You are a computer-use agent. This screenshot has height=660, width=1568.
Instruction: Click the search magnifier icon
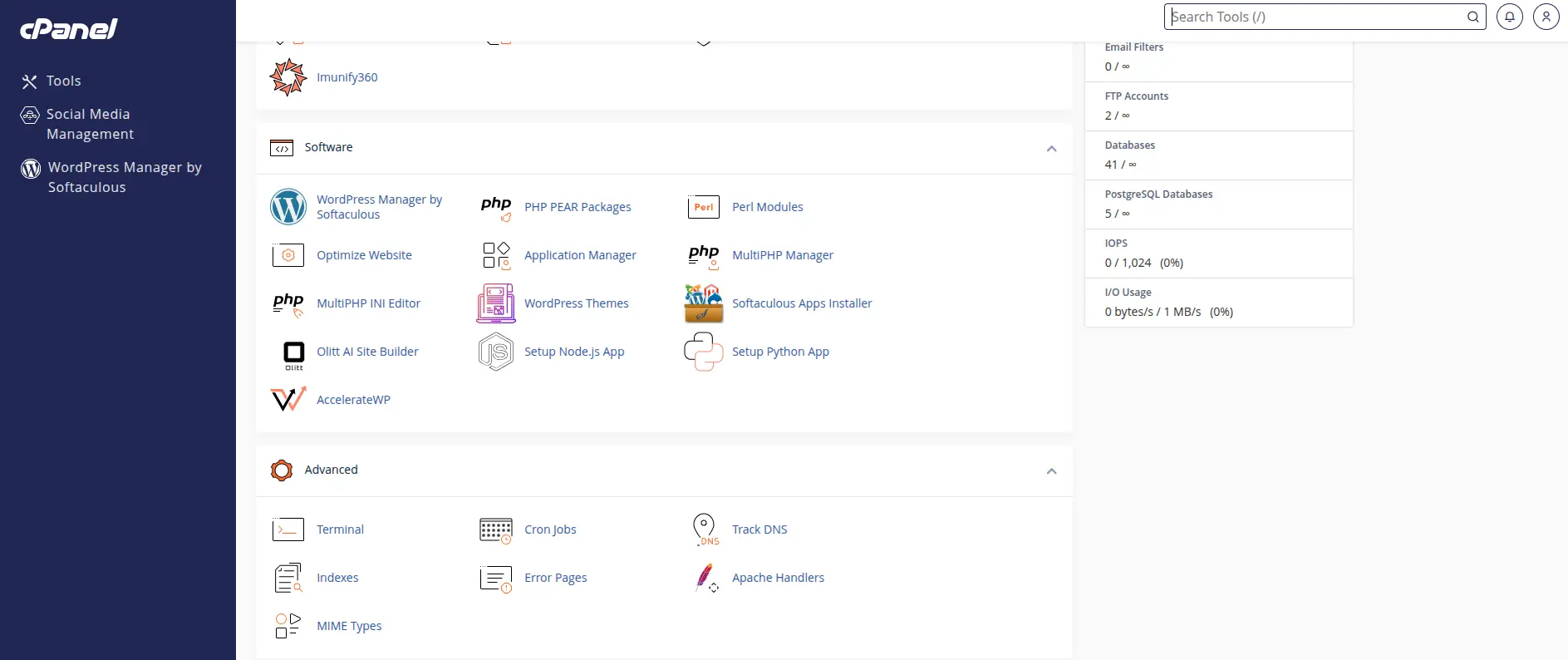(1472, 17)
